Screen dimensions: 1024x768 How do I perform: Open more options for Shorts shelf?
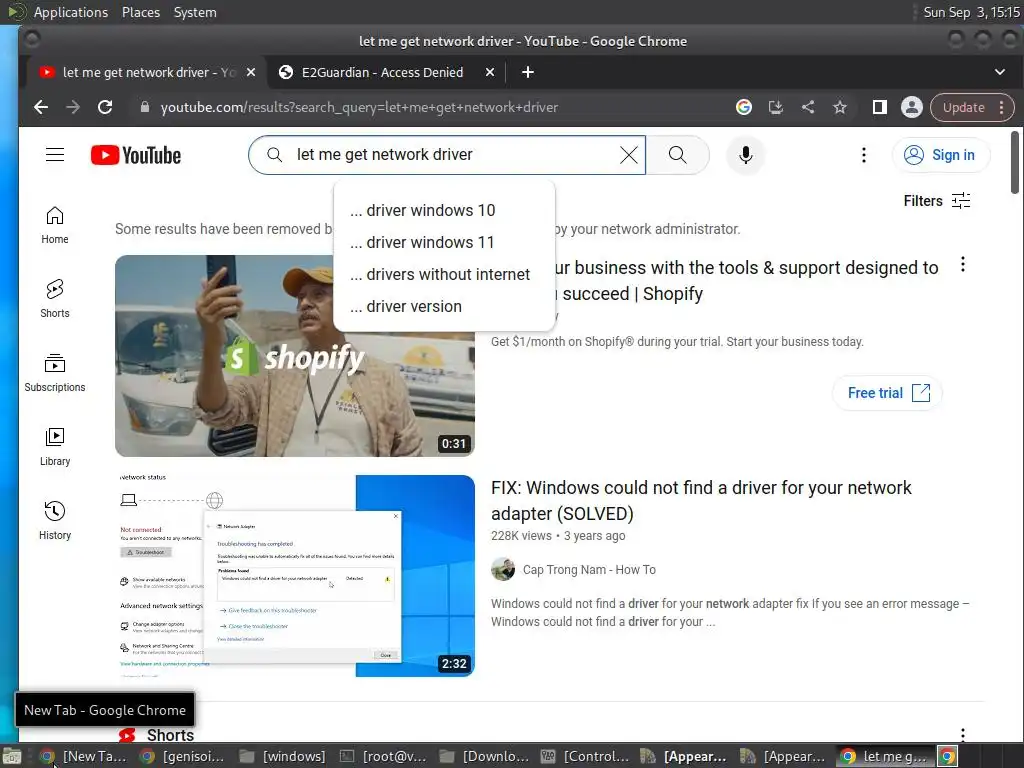pyautogui.click(x=963, y=734)
